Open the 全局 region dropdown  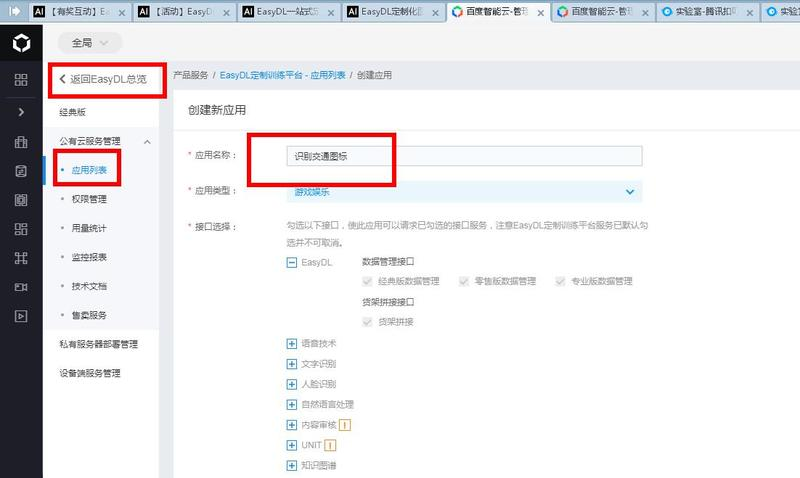point(90,43)
